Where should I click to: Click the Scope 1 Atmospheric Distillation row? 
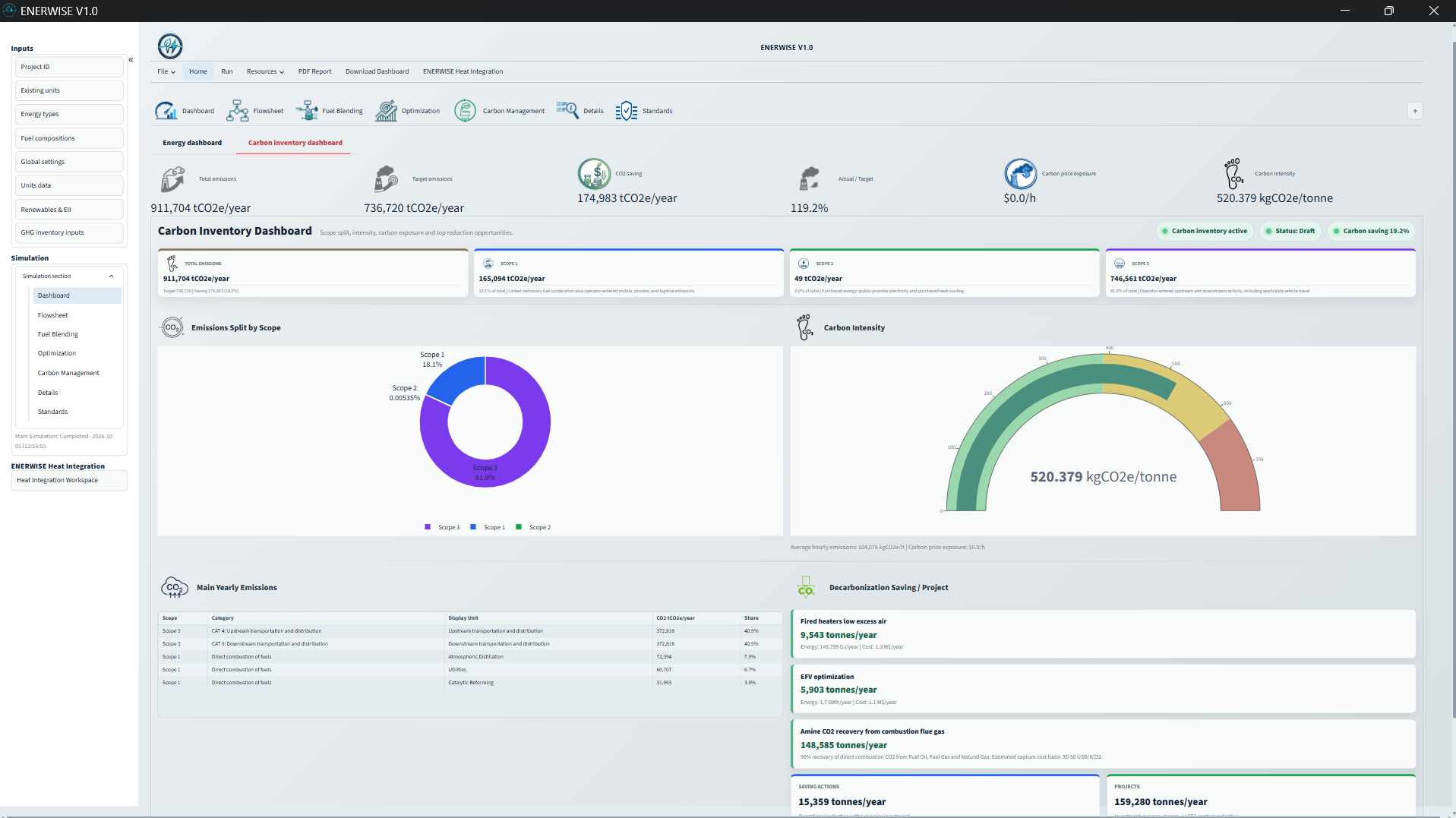[470, 657]
